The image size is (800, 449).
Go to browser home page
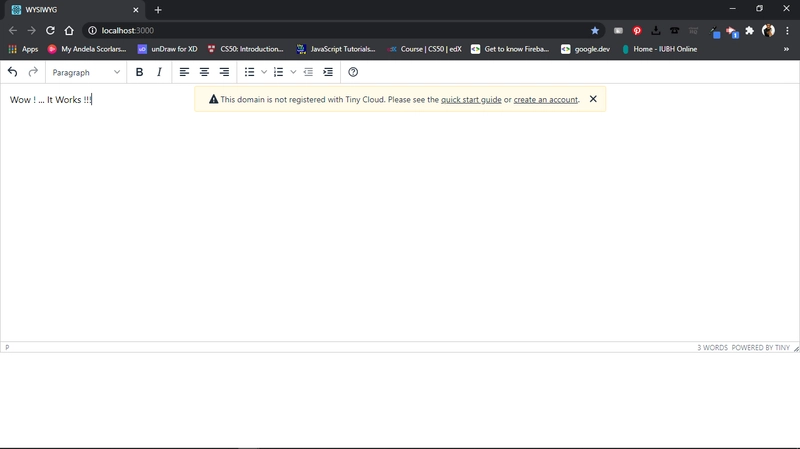tap(69, 31)
